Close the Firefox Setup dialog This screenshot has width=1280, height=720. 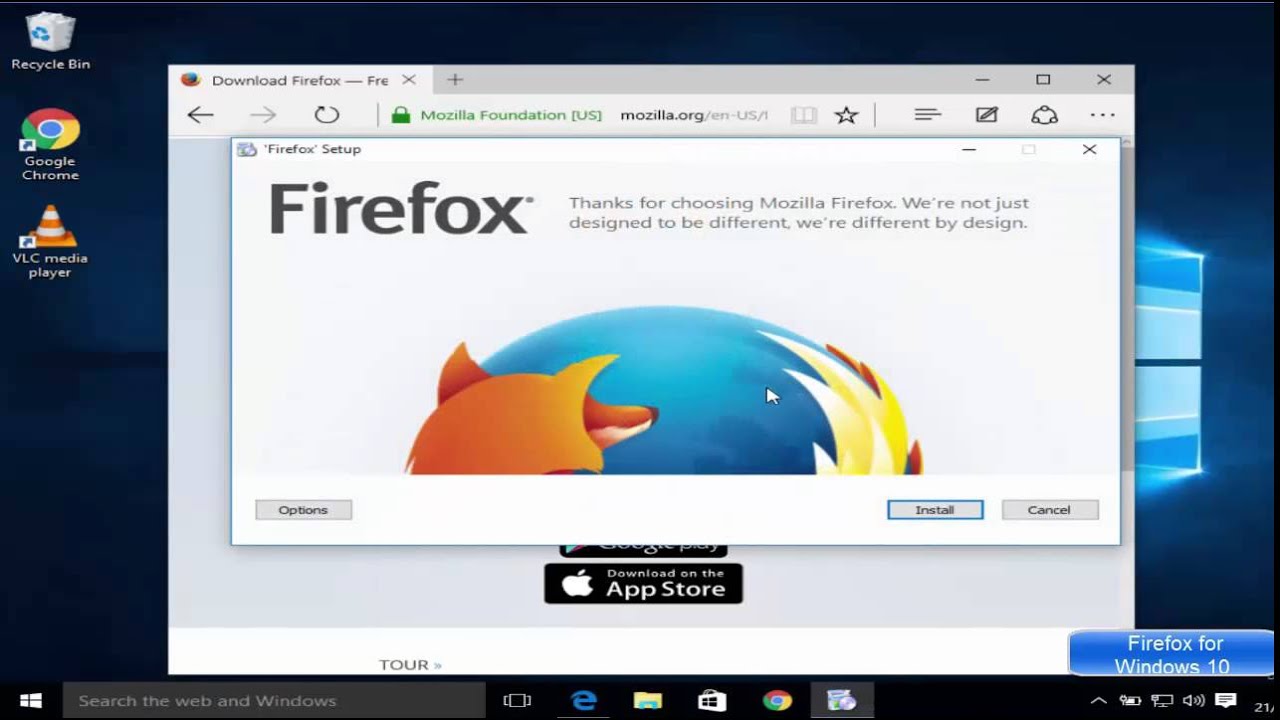pos(1089,149)
